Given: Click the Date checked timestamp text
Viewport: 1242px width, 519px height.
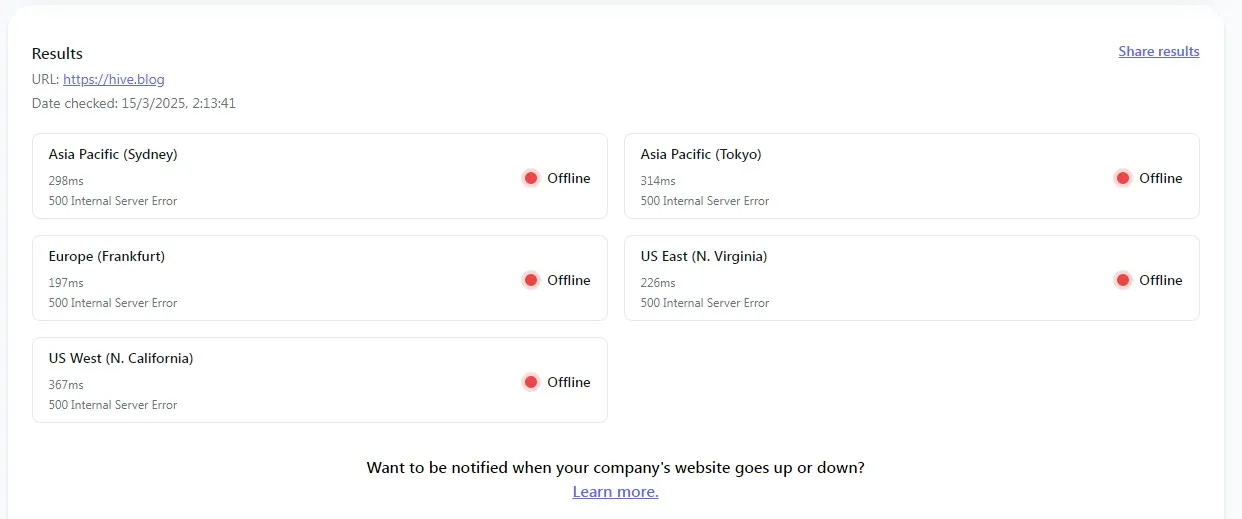Looking at the screenshot, I should click(134, 103).
